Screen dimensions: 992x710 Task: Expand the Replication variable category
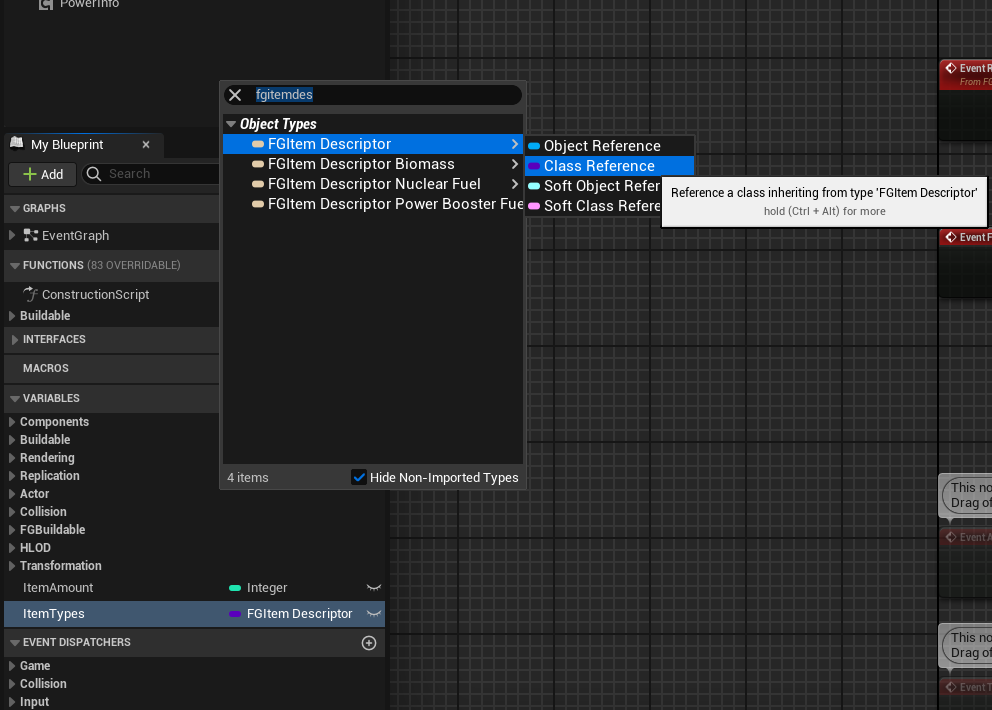pos(11,475)
